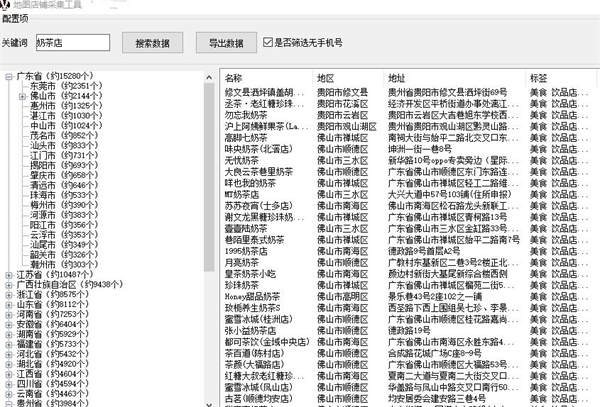Select 河源市 in the tree
This screenshot has height=407, width=600.
tap(64, 215)
